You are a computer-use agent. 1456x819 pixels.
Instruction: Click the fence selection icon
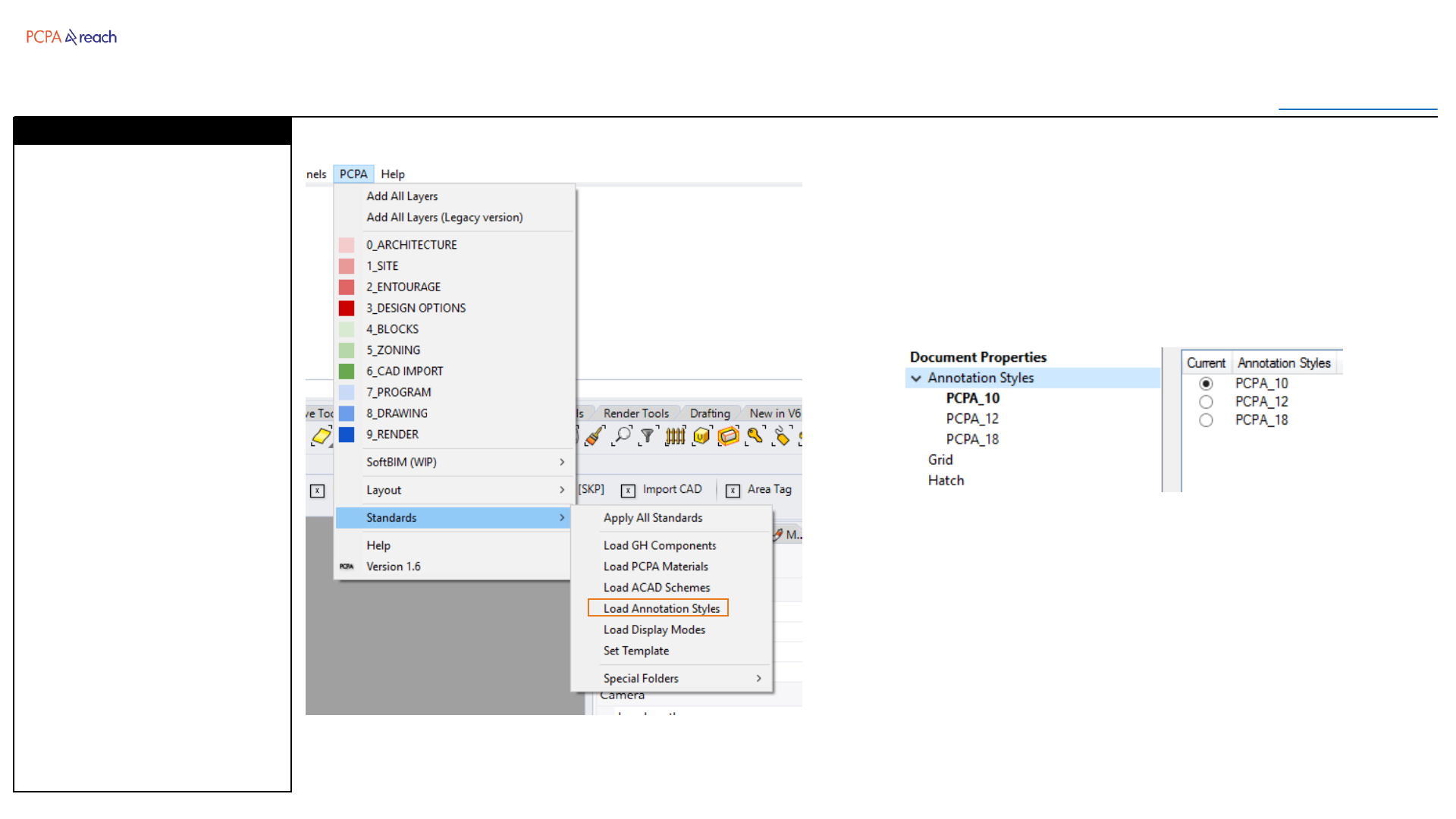click(x=675, y=435)
